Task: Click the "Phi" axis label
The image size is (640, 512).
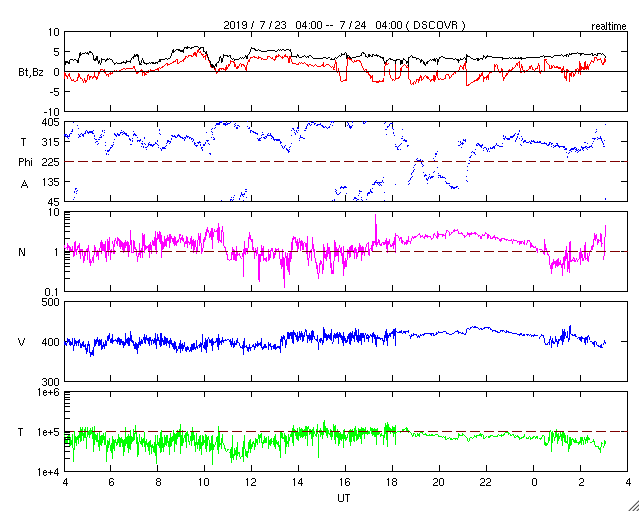Action: pos(25,163)
